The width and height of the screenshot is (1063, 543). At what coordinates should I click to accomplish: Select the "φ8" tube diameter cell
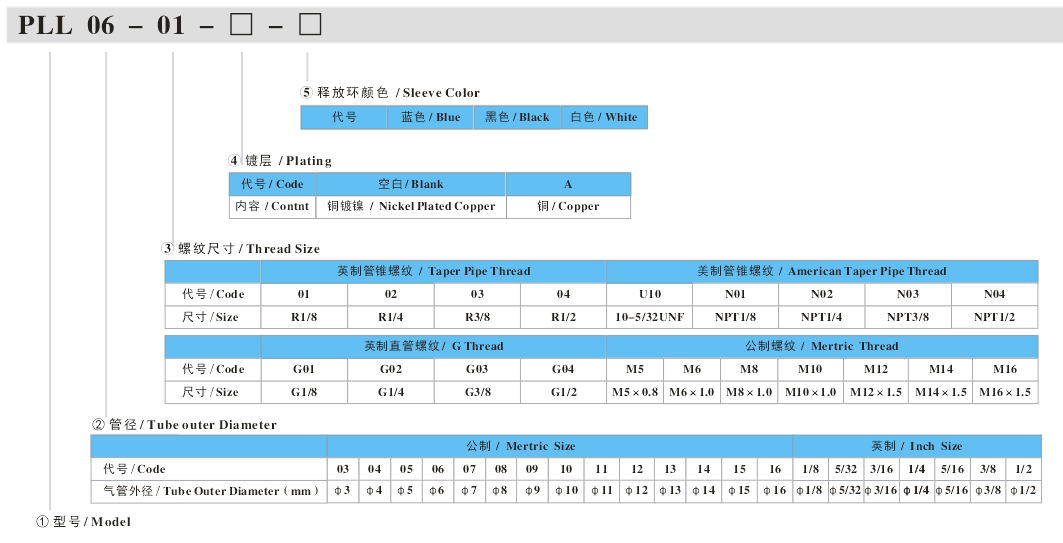[500, 491]
